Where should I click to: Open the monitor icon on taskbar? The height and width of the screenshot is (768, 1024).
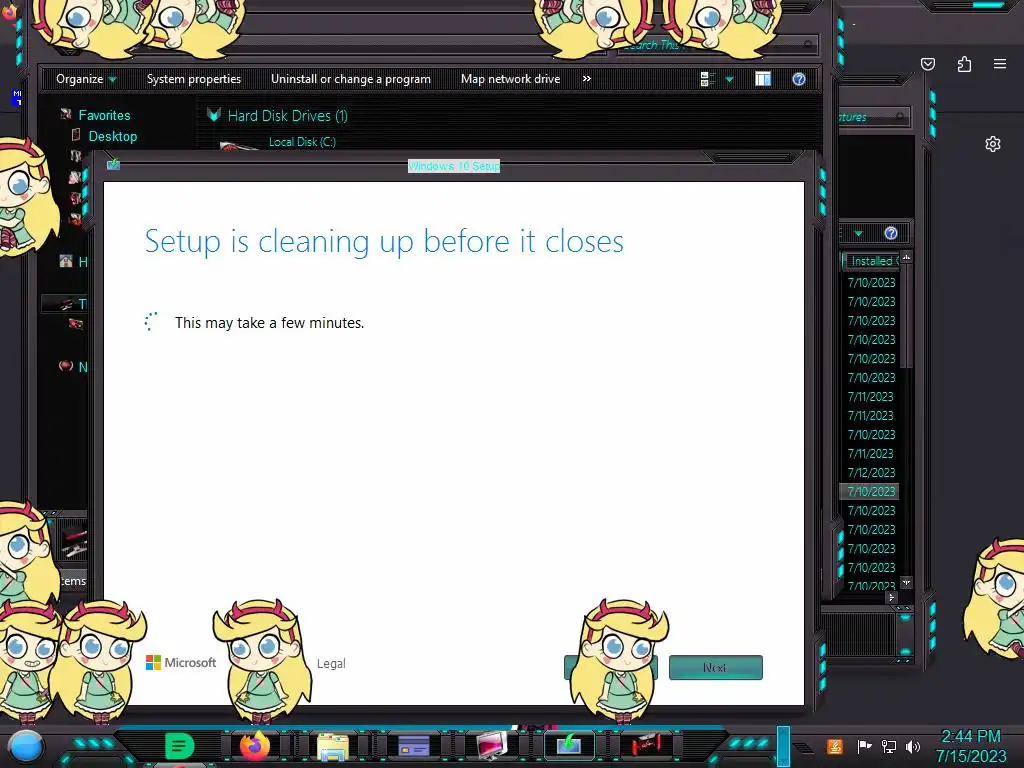pyautogui.click(x=491, y=746)
